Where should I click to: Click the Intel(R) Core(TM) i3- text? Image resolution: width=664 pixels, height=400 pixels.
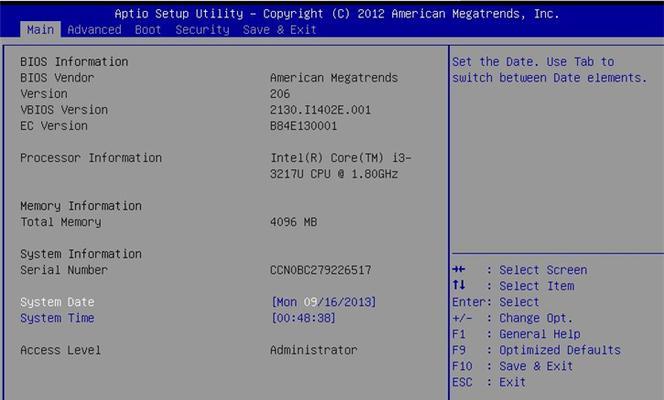click(340, 158)
